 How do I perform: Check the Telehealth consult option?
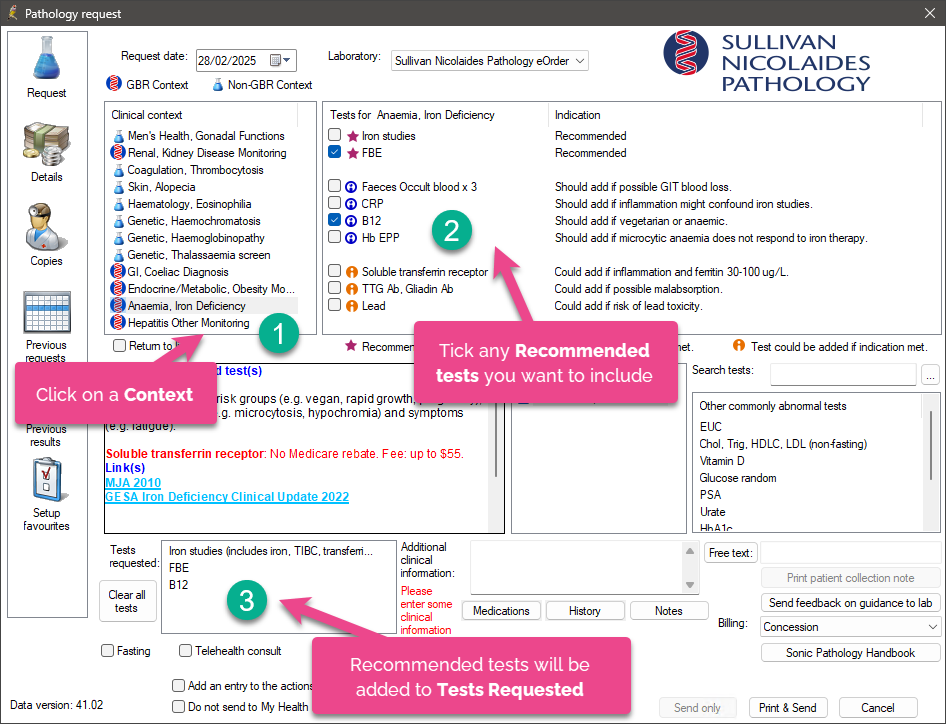tap(186, 651)
